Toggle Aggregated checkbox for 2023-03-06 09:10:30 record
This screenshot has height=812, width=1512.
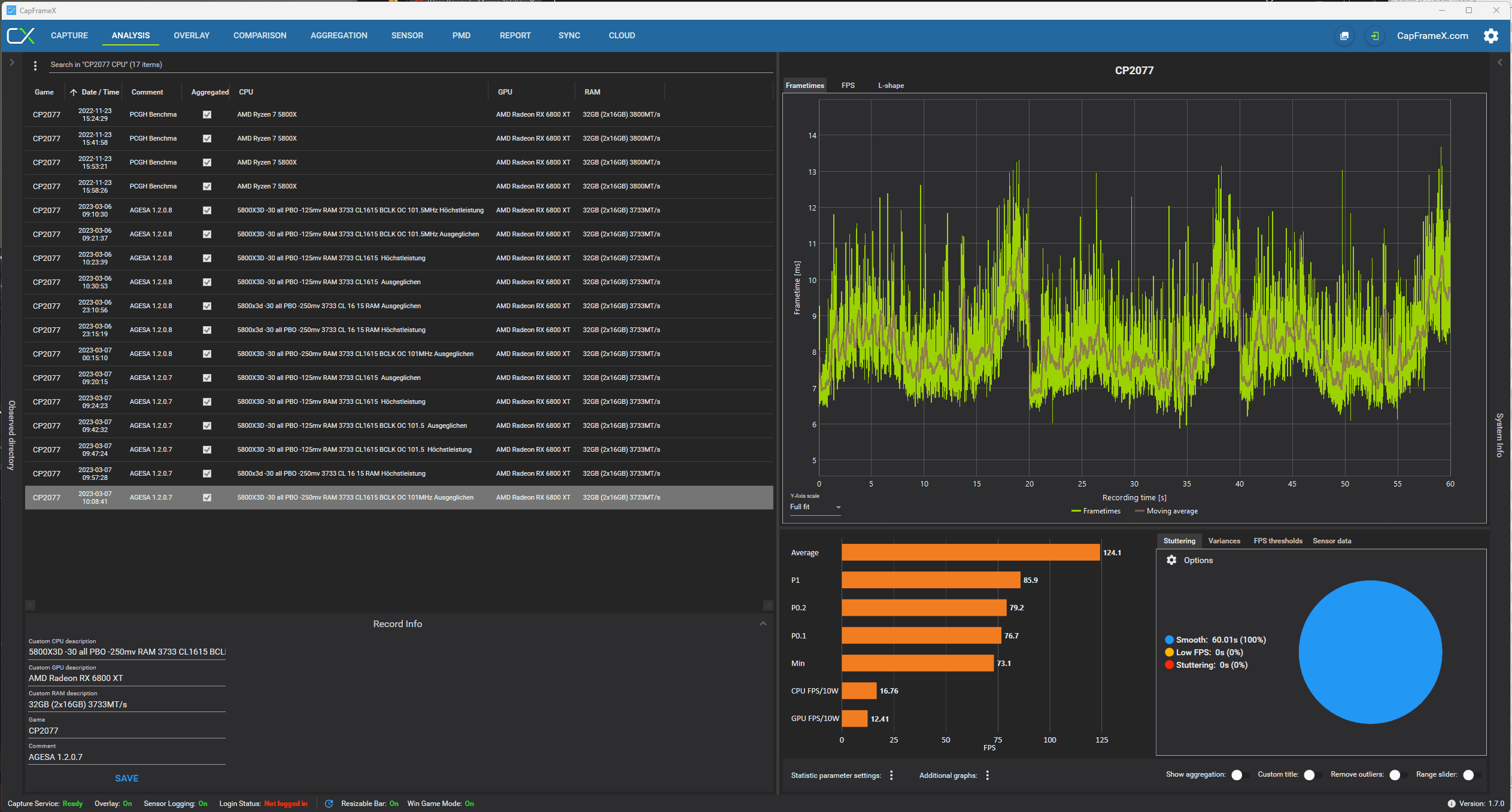coord(207,210)
